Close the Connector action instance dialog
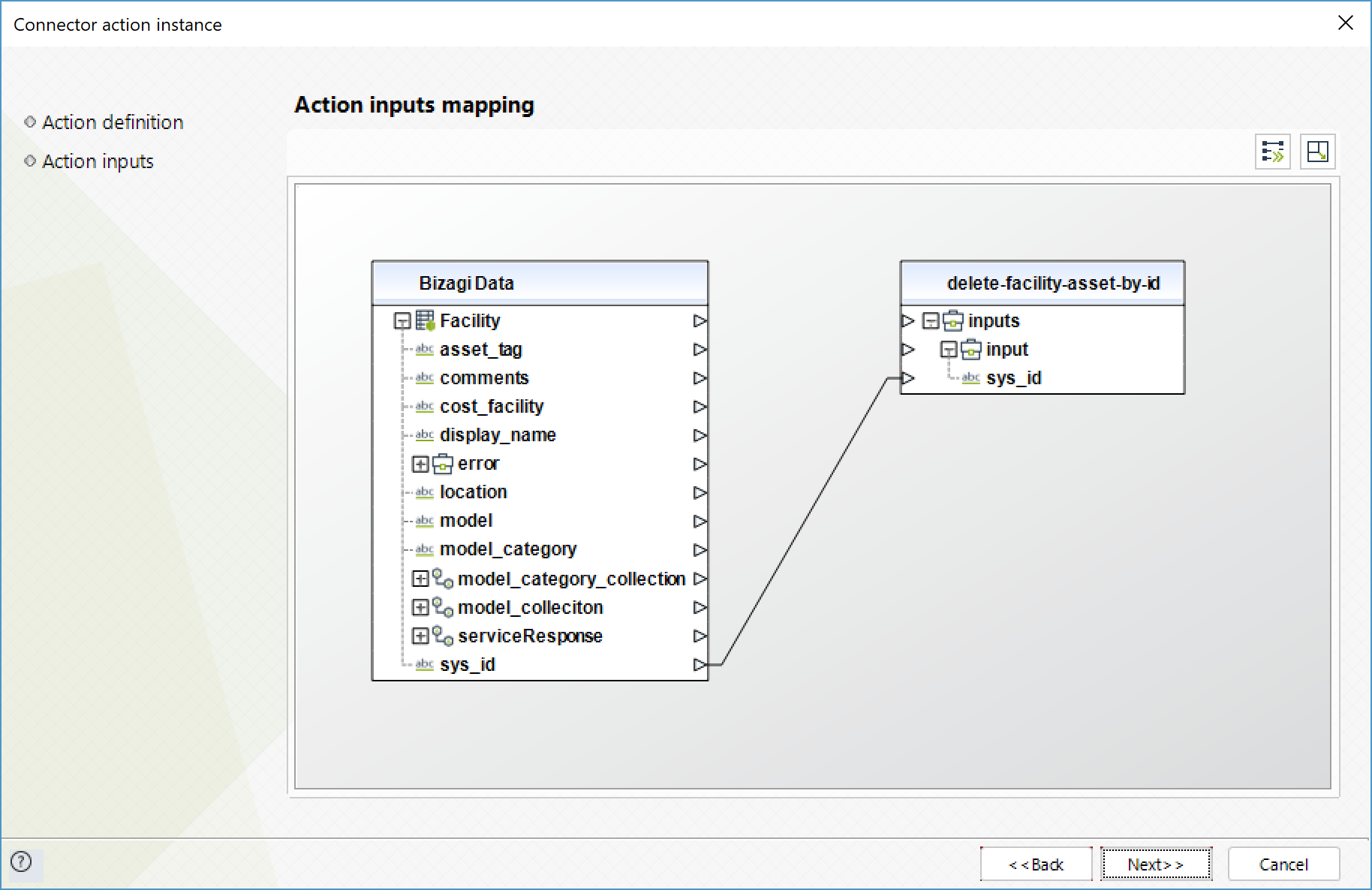The image size is (1372, 890). point(1345,23)
